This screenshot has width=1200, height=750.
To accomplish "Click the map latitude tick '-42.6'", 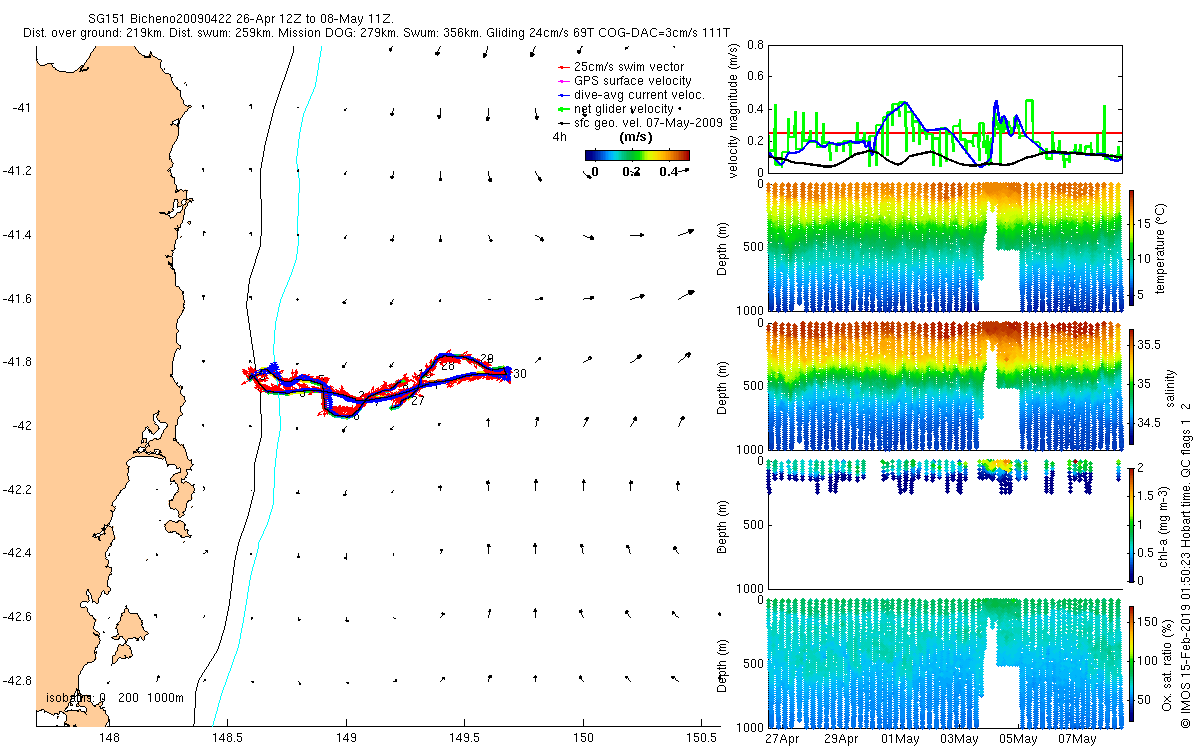I will pyautogui.click(x=17, y=617).
